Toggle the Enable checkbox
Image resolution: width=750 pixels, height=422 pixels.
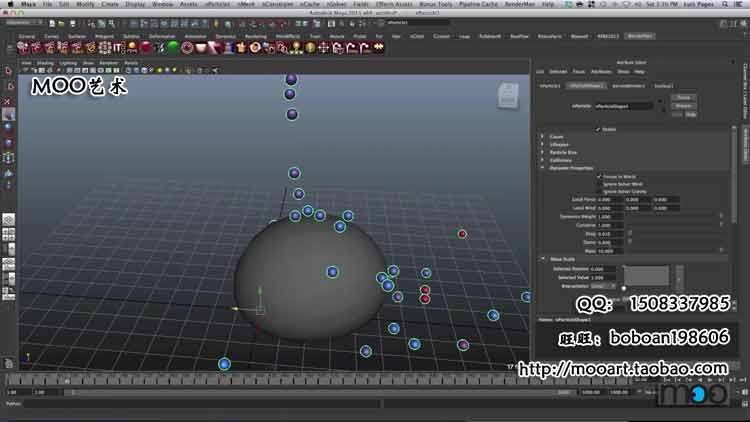coord(598,129)
